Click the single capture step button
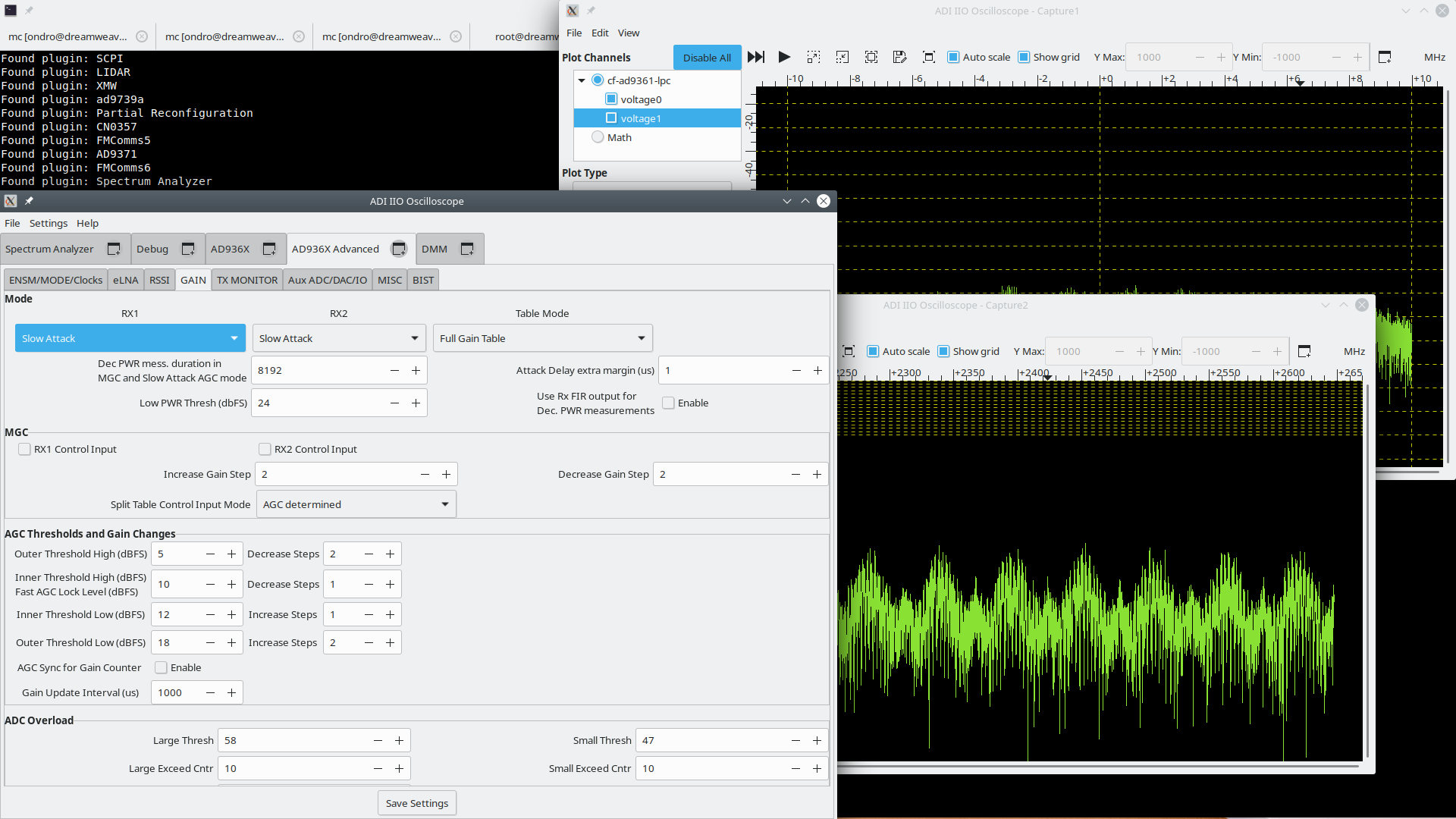The image size is (1456, 819). click(756, 57)
